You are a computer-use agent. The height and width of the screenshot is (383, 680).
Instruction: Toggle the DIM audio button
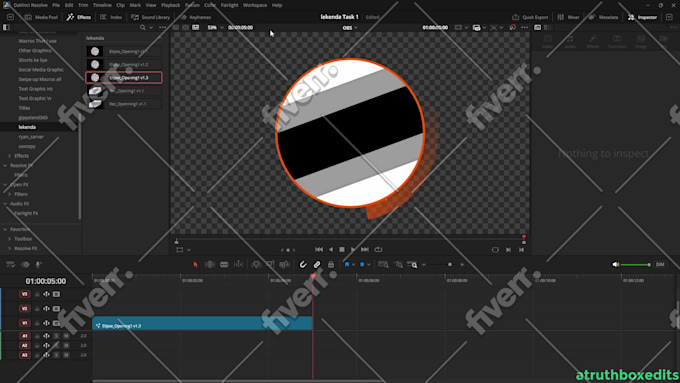[x=660, y=264]
